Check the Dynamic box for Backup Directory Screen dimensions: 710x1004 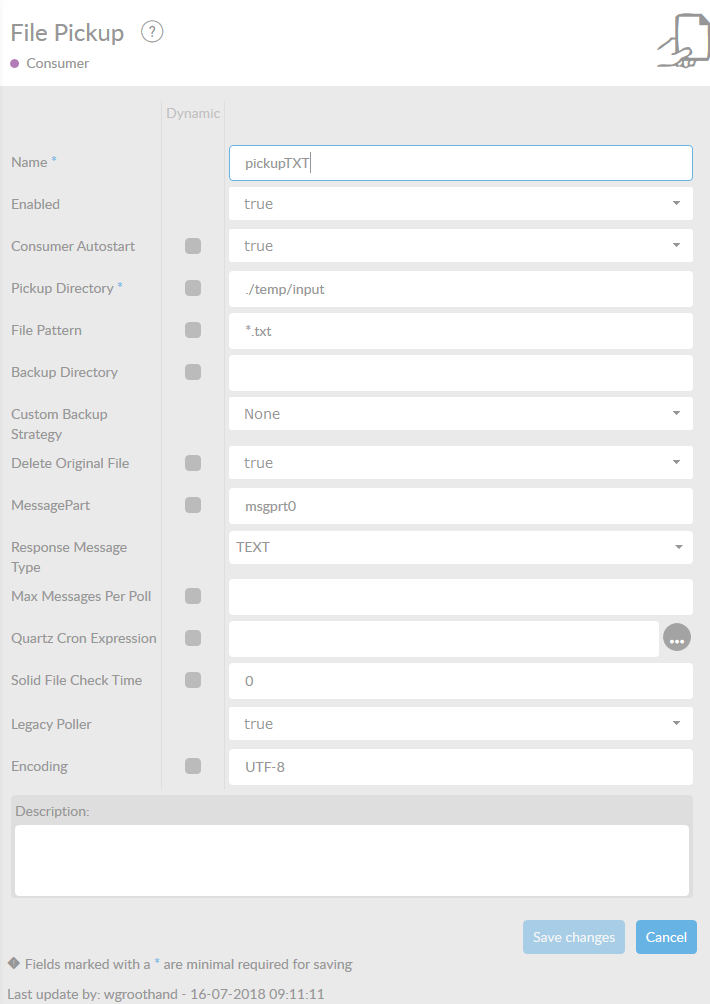193,372
